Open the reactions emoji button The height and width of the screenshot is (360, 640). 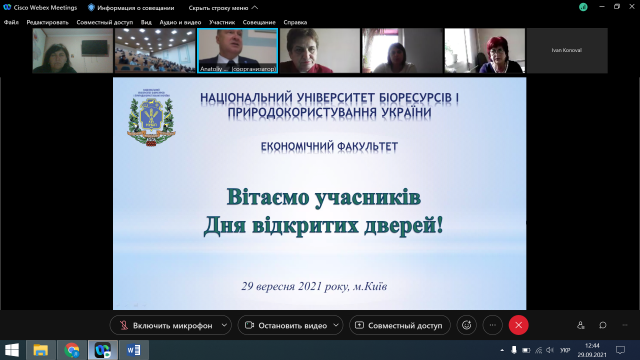pos(466,325)
